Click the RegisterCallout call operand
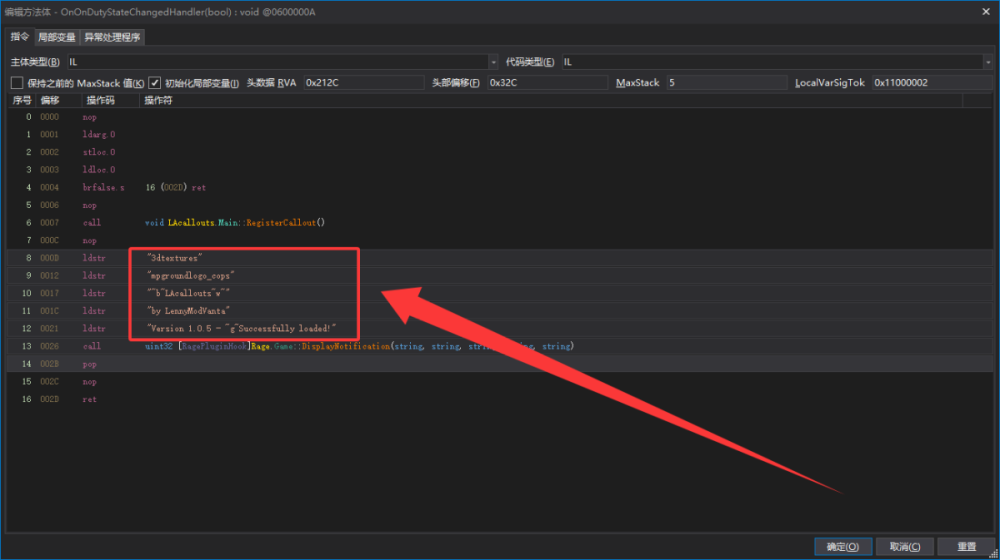Viewport: 1000px width, 560px height. pyautogui.click(x=235, y=223)
